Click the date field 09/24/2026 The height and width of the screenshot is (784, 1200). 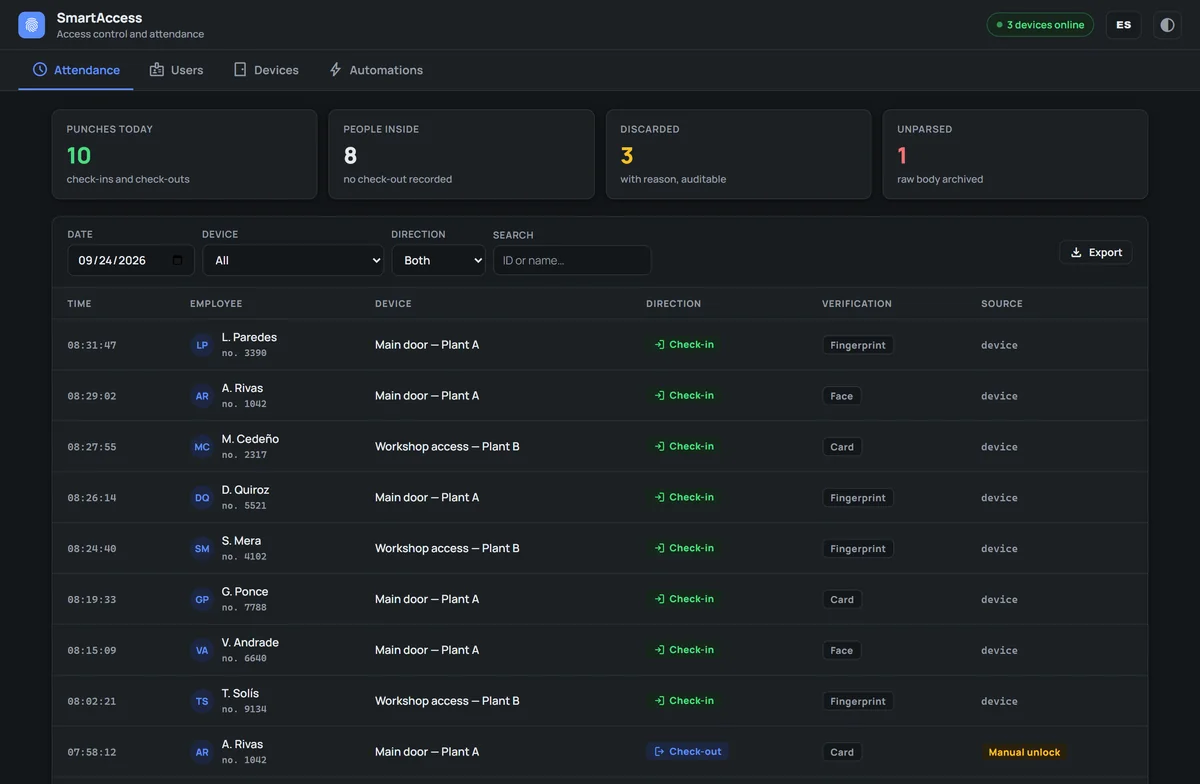pos(131,260)
